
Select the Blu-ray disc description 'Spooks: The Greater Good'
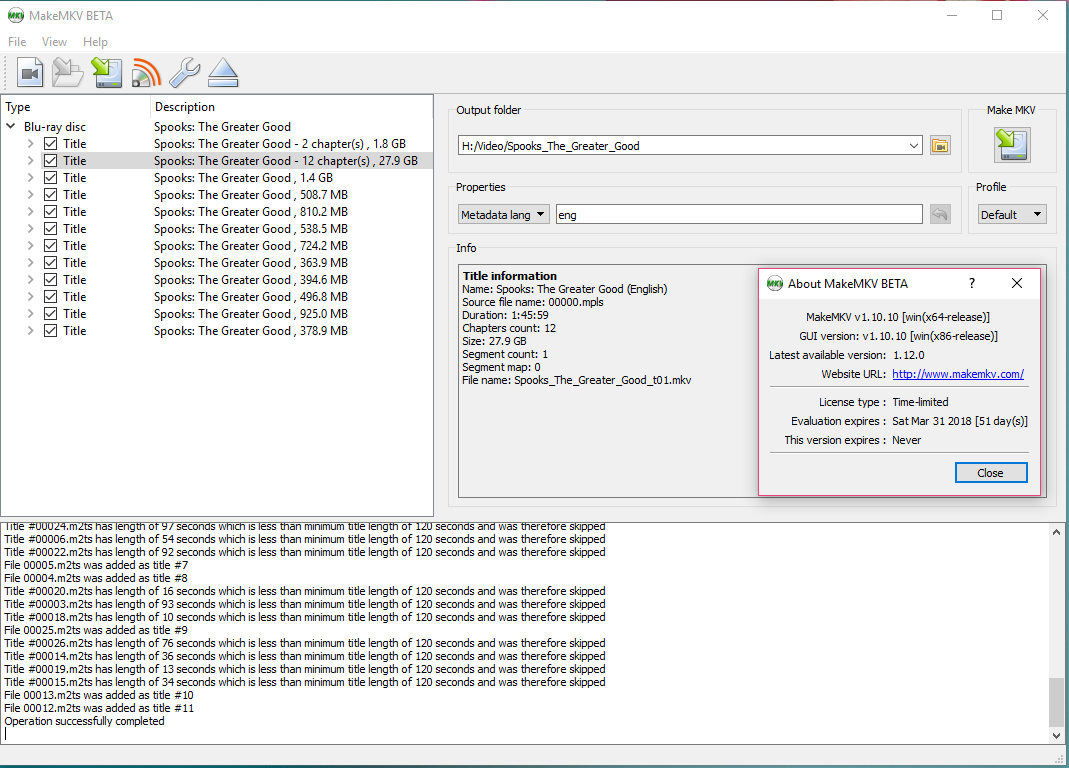[x=222, y=127]
